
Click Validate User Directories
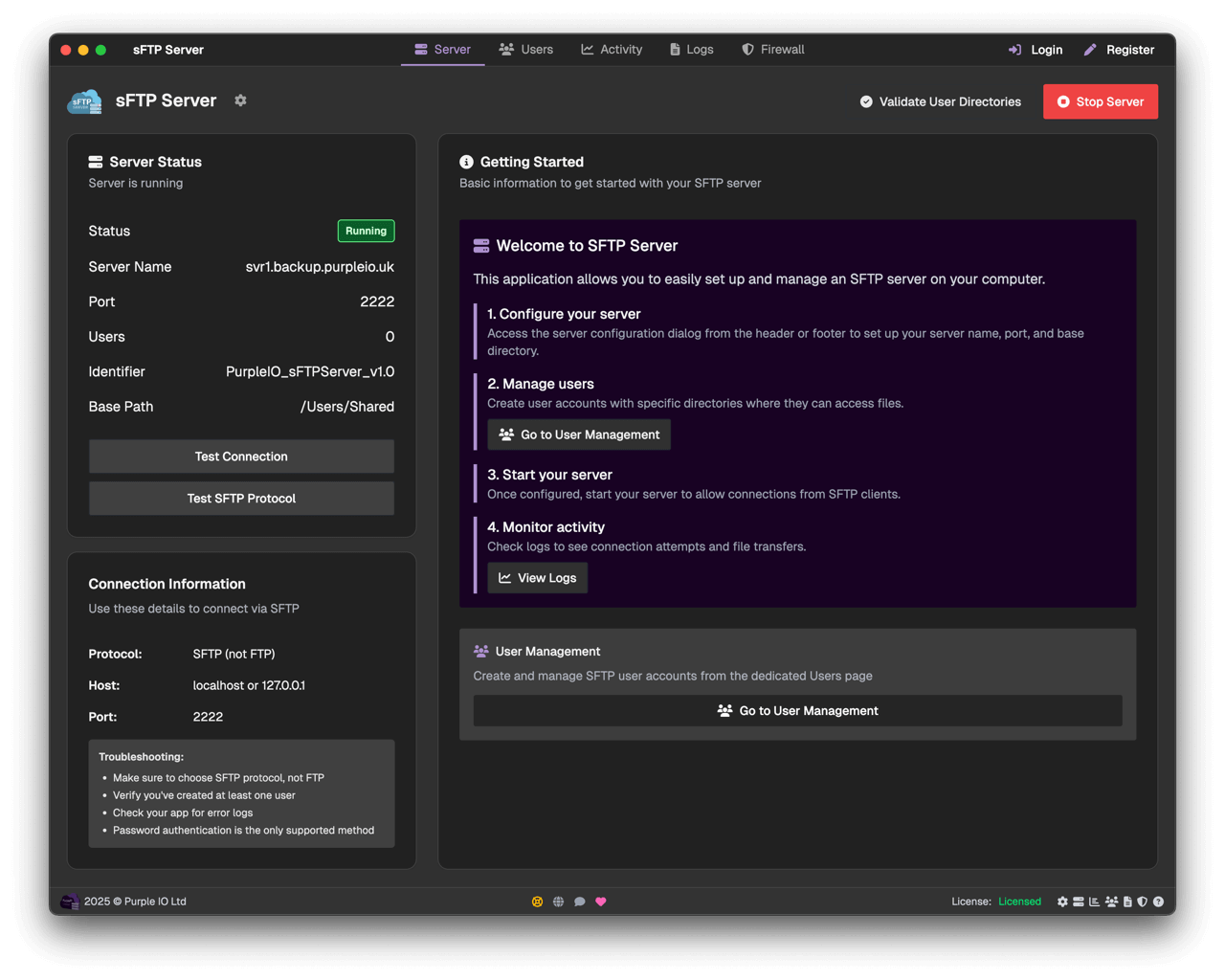click(940, 101)
